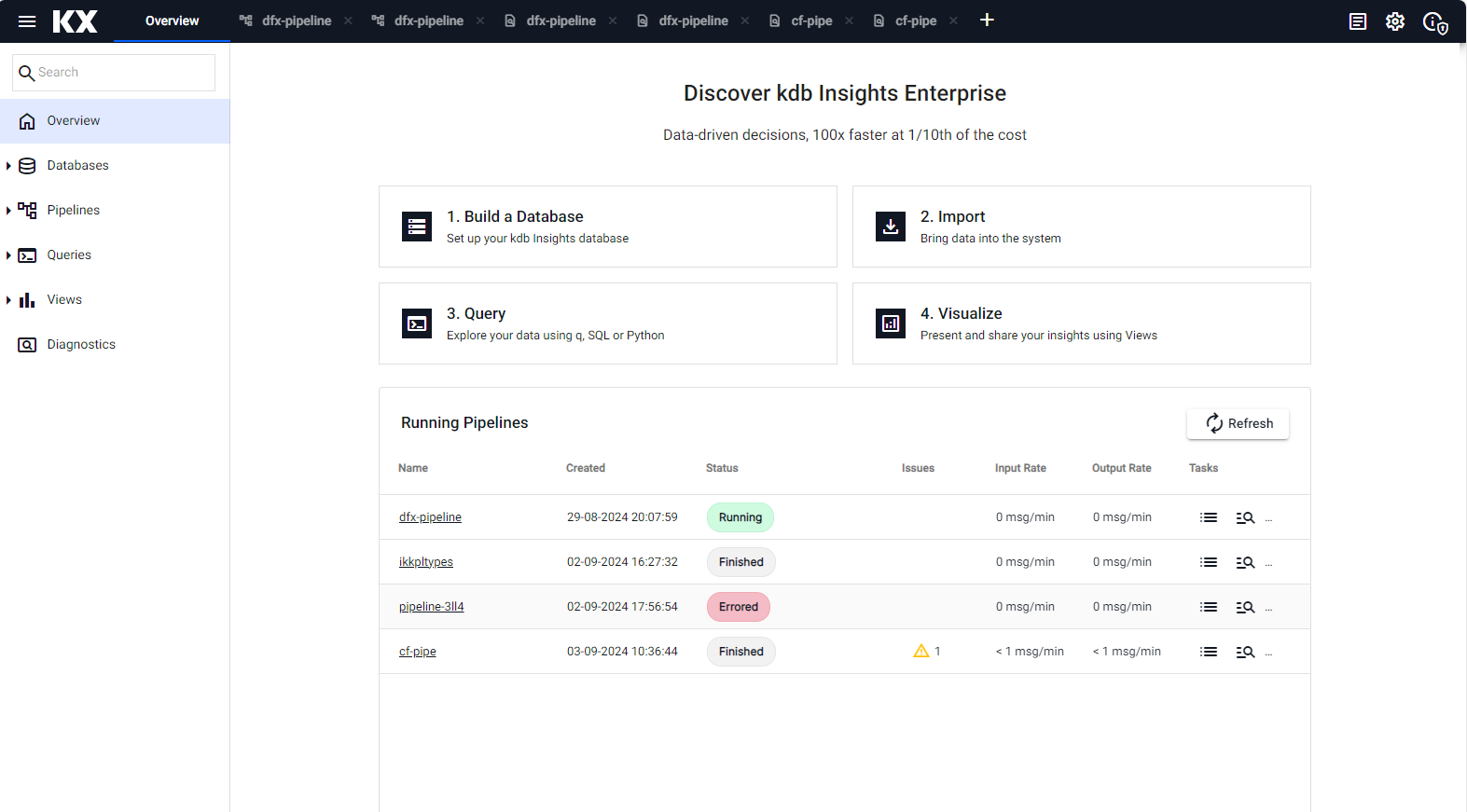The height and width of the screenshot is (812, 1467).
Task: Click the Running status badge
Action: [740, 517]
